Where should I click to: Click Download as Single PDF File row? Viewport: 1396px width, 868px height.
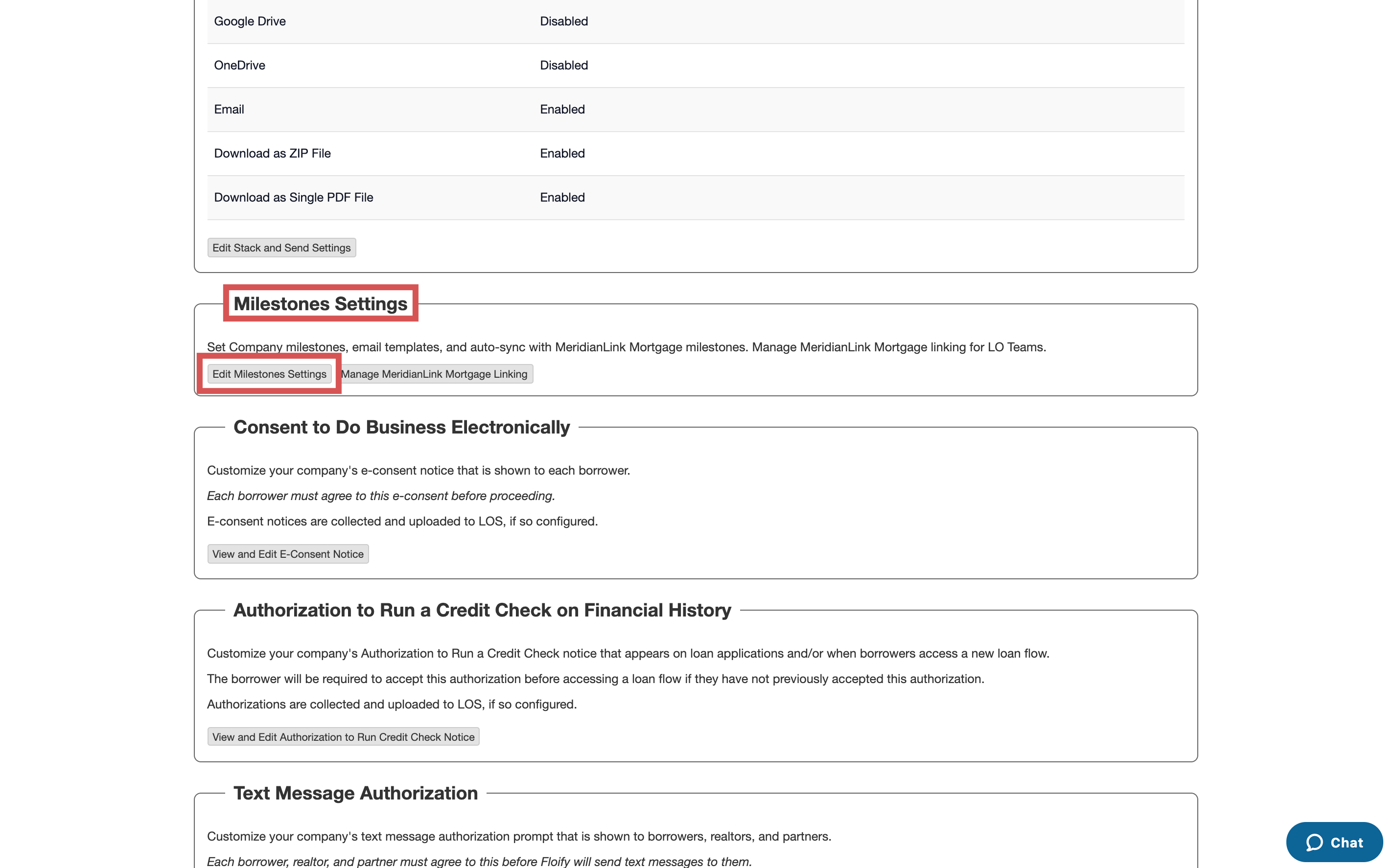pos(293,198)
